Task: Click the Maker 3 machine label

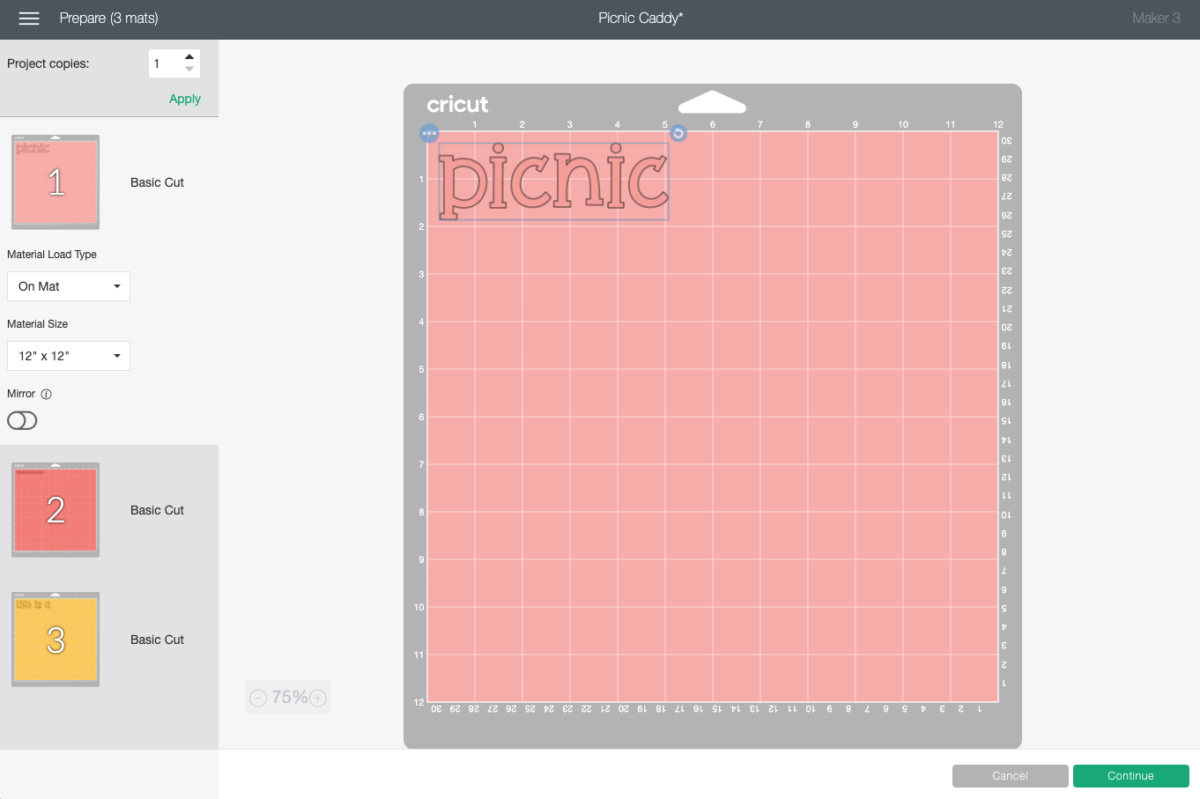Action: (1156, 18)
